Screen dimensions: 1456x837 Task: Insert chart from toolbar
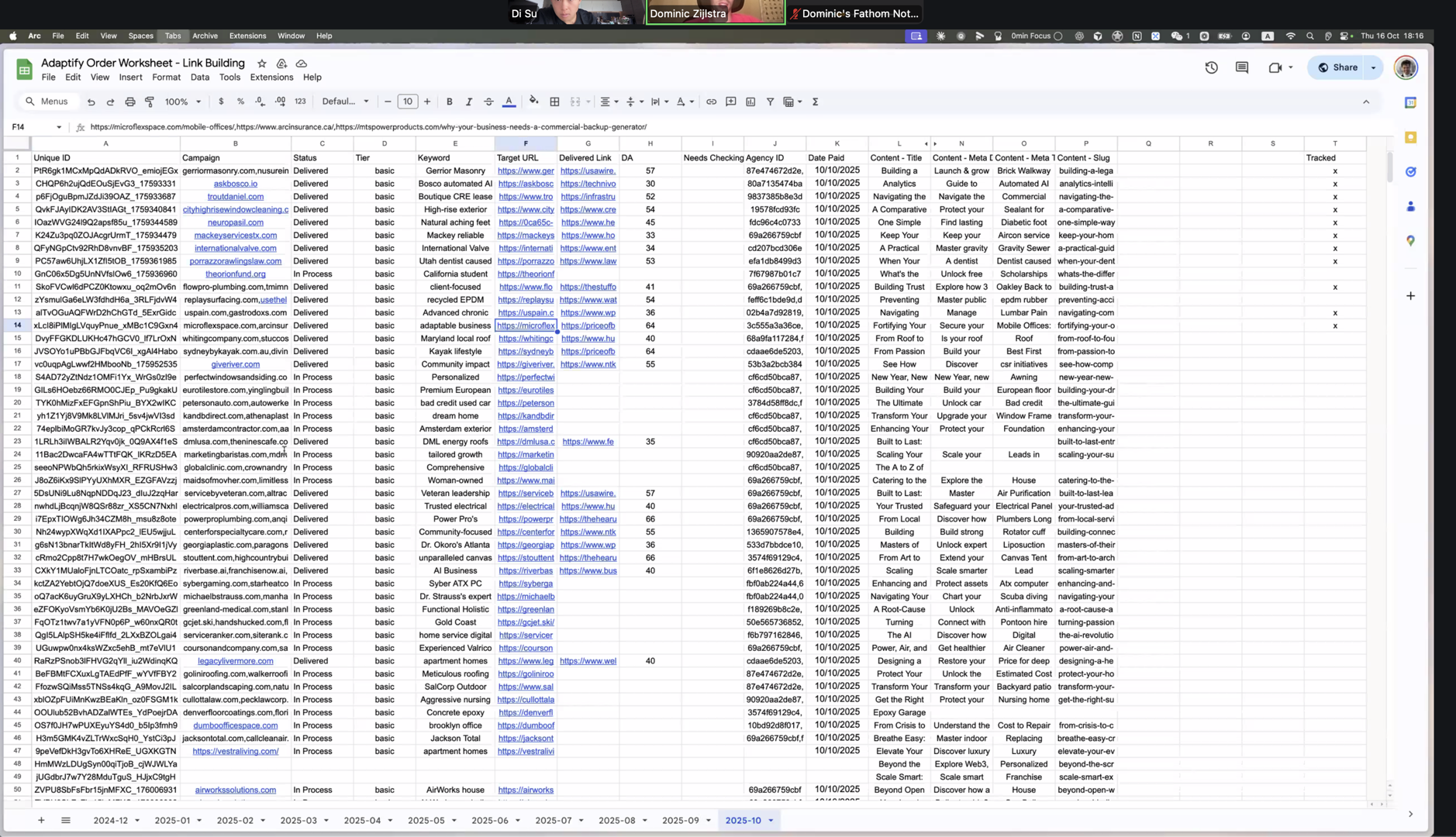[750, 102]
